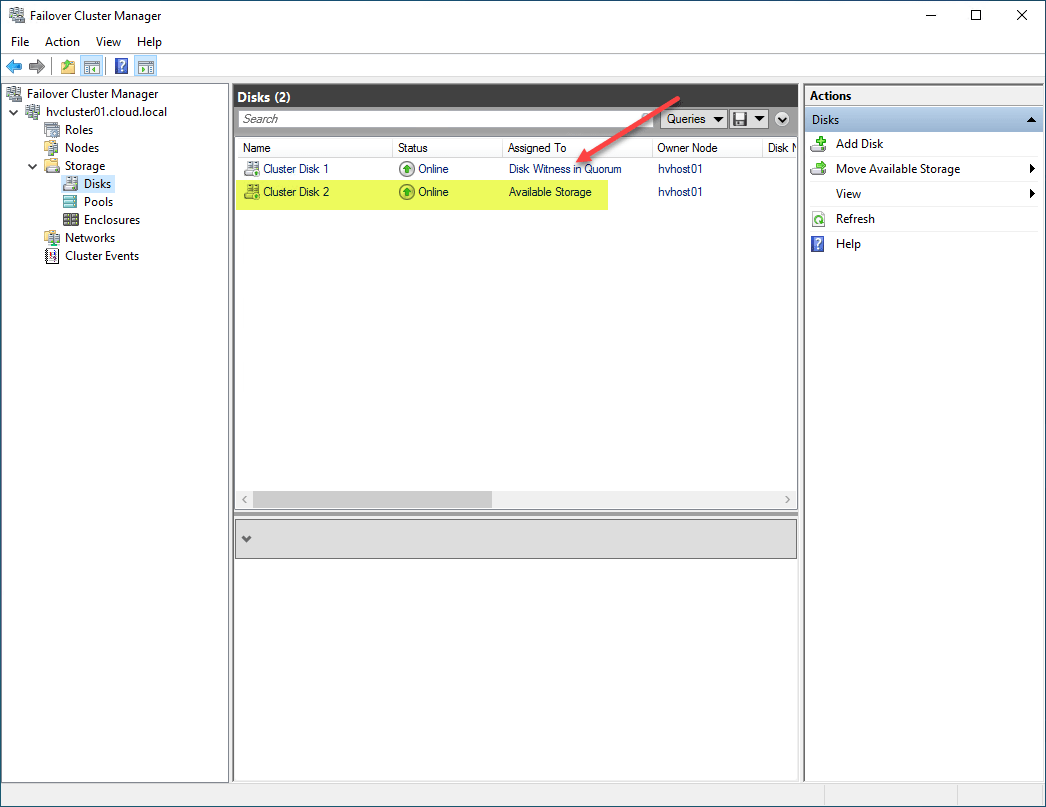
Task: Open the Help menu in menu bar
Action: pyautogui.click(x=149, y=41)
